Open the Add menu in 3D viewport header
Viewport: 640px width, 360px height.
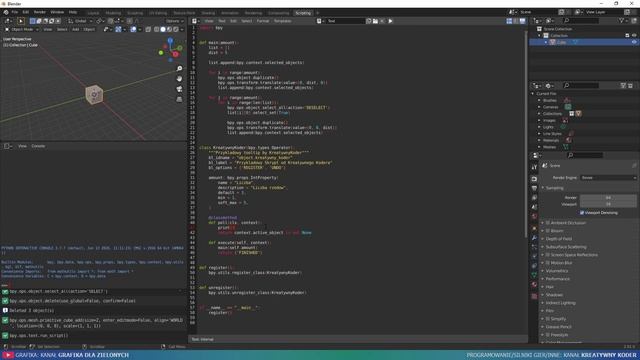click(x=76, y=29)
